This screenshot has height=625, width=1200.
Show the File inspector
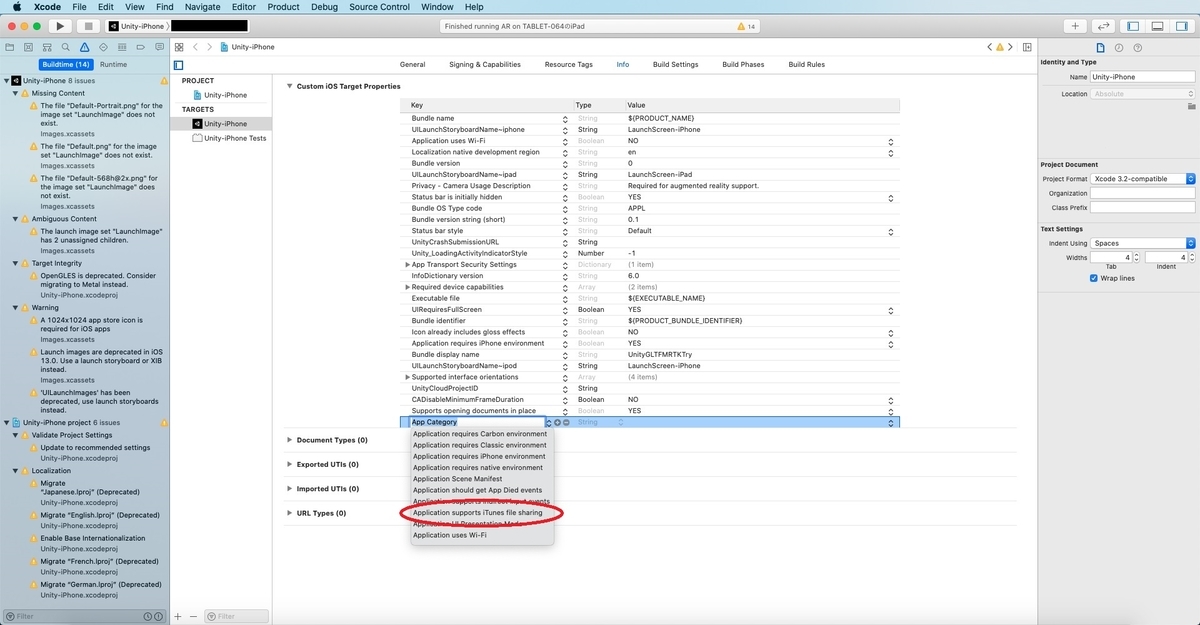pyautogui.click(x=1100, y=47)
